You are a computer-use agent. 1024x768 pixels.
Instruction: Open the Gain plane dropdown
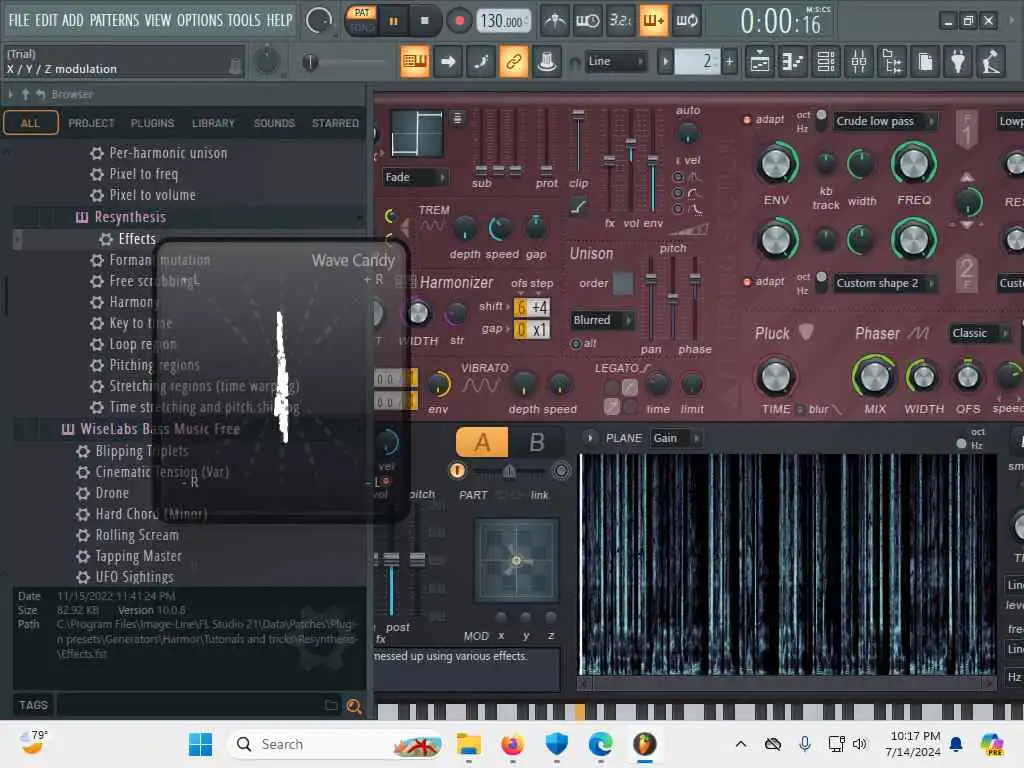pos(676,438)
